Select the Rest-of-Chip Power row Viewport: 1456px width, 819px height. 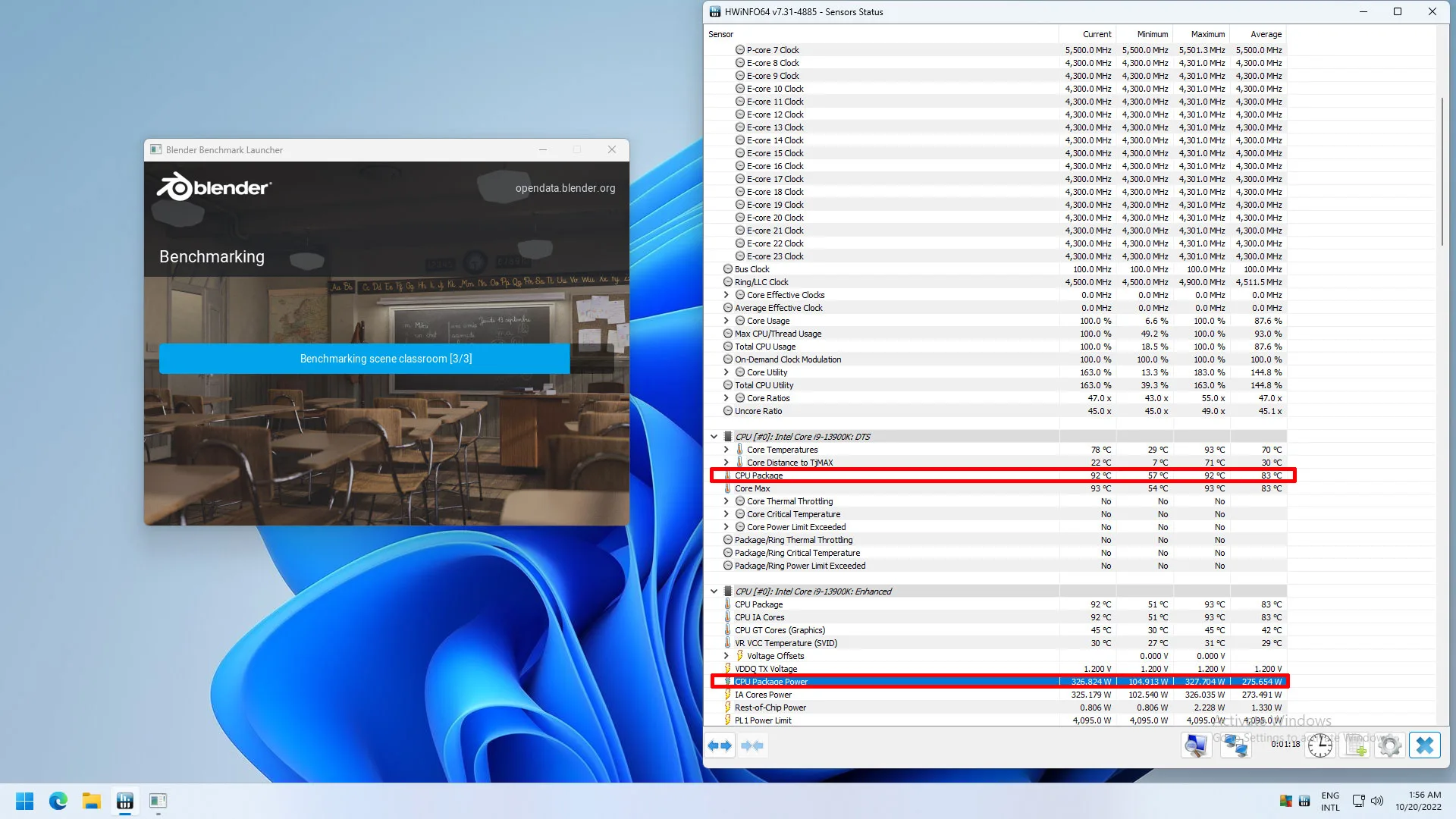(x=995, y=708)
